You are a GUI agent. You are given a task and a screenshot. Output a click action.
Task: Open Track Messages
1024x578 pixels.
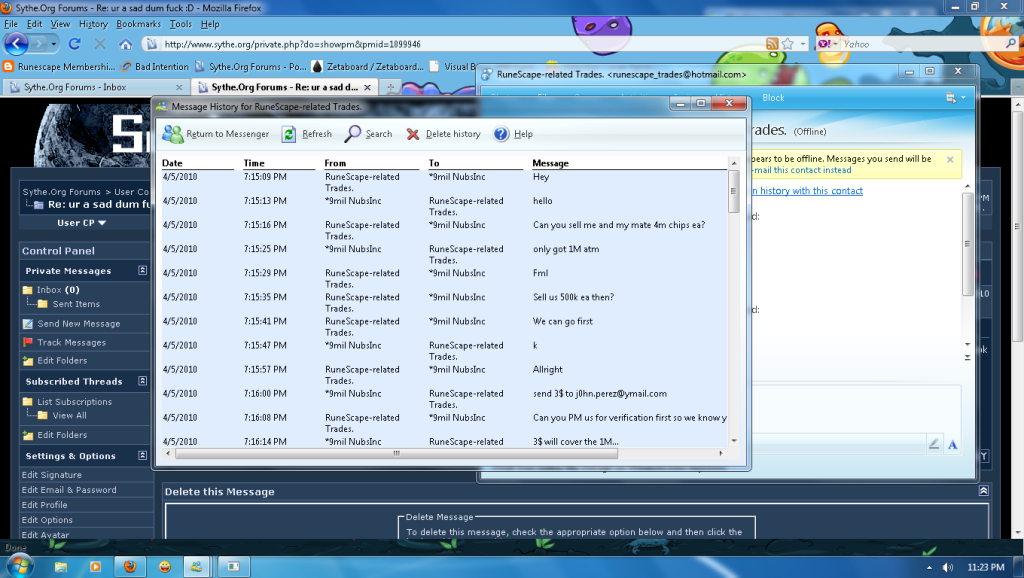(71, 342)
